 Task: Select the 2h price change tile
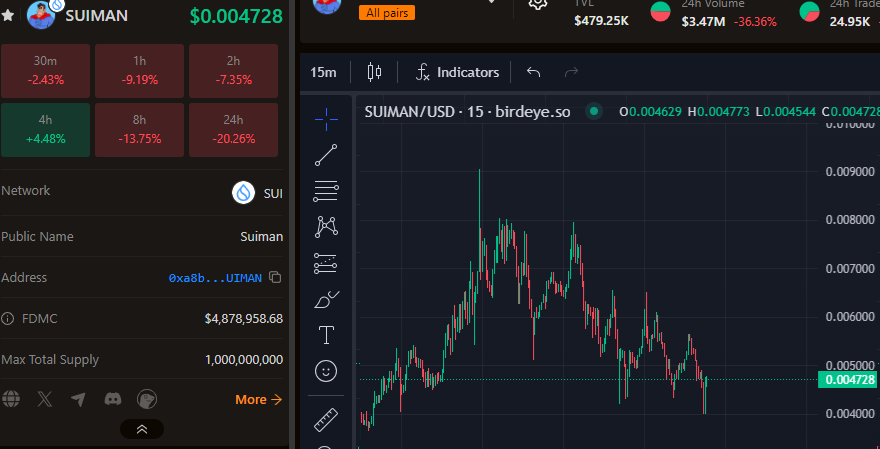(233, 71)
